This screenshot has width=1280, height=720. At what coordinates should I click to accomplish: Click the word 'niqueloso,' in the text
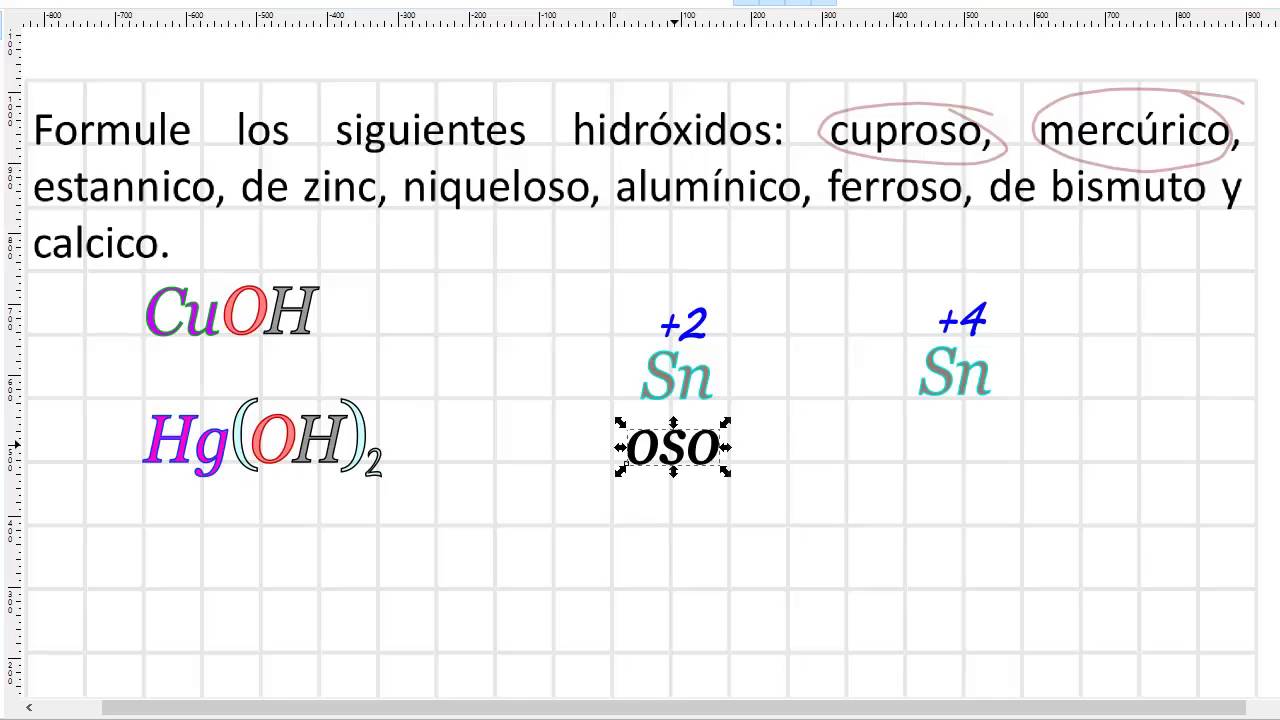pyautogui.click(x=502, y=190)
